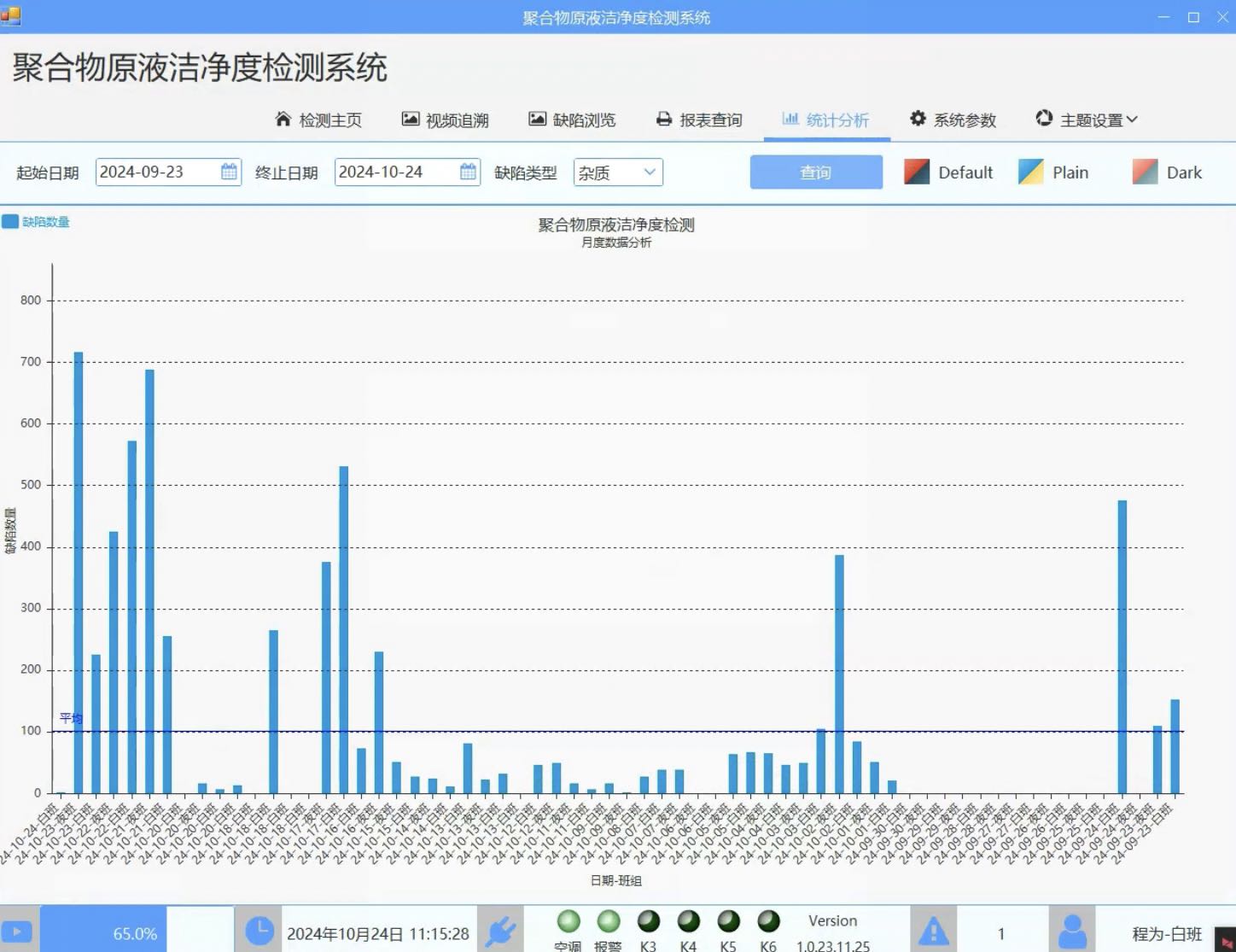Select the Default theme color swatch

coord(916,172)
